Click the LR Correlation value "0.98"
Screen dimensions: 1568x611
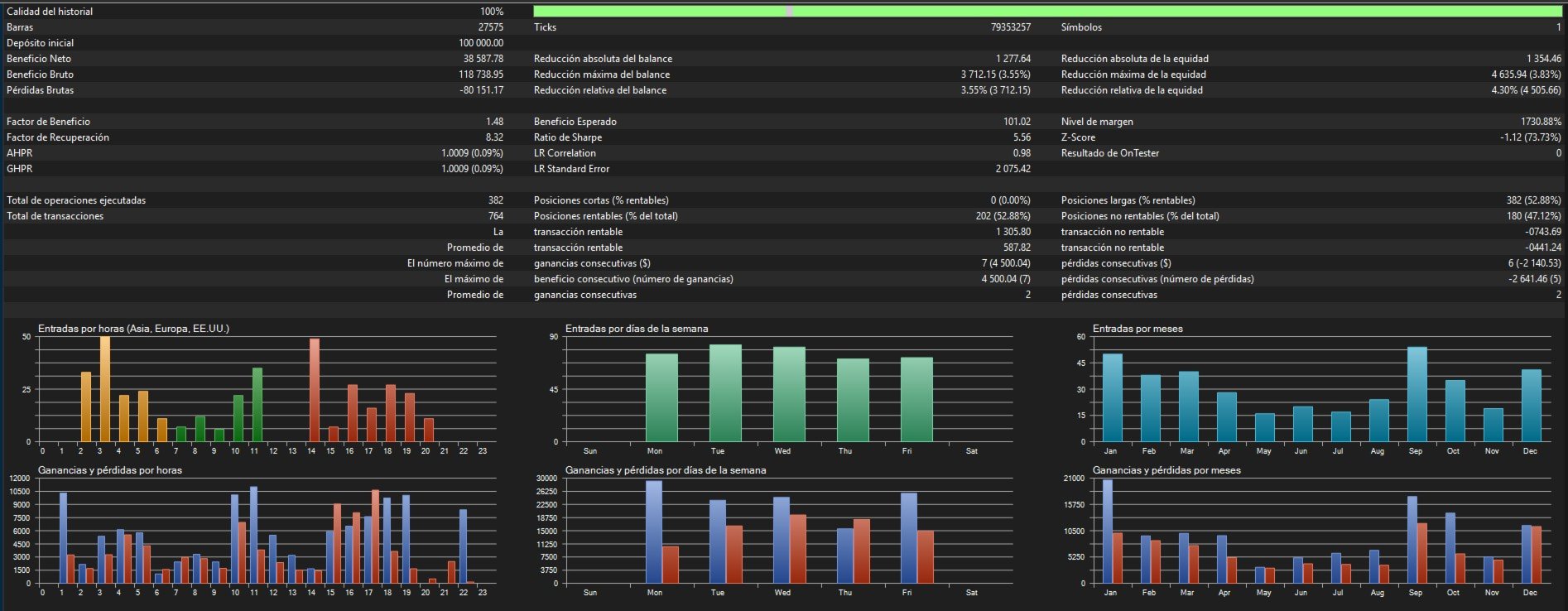[x=1022, y=153]
